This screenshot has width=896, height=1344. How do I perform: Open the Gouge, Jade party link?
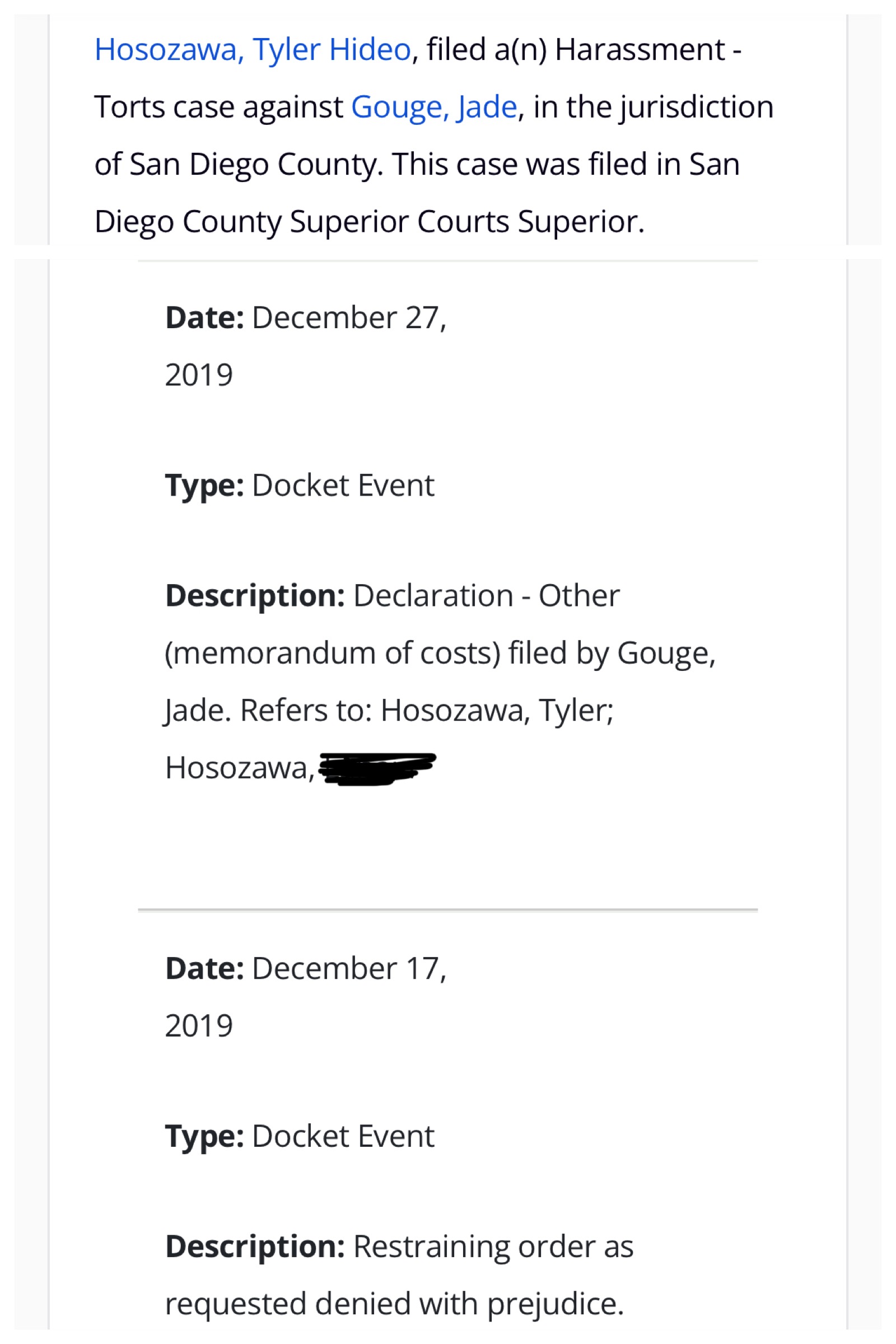click(435, 107)
